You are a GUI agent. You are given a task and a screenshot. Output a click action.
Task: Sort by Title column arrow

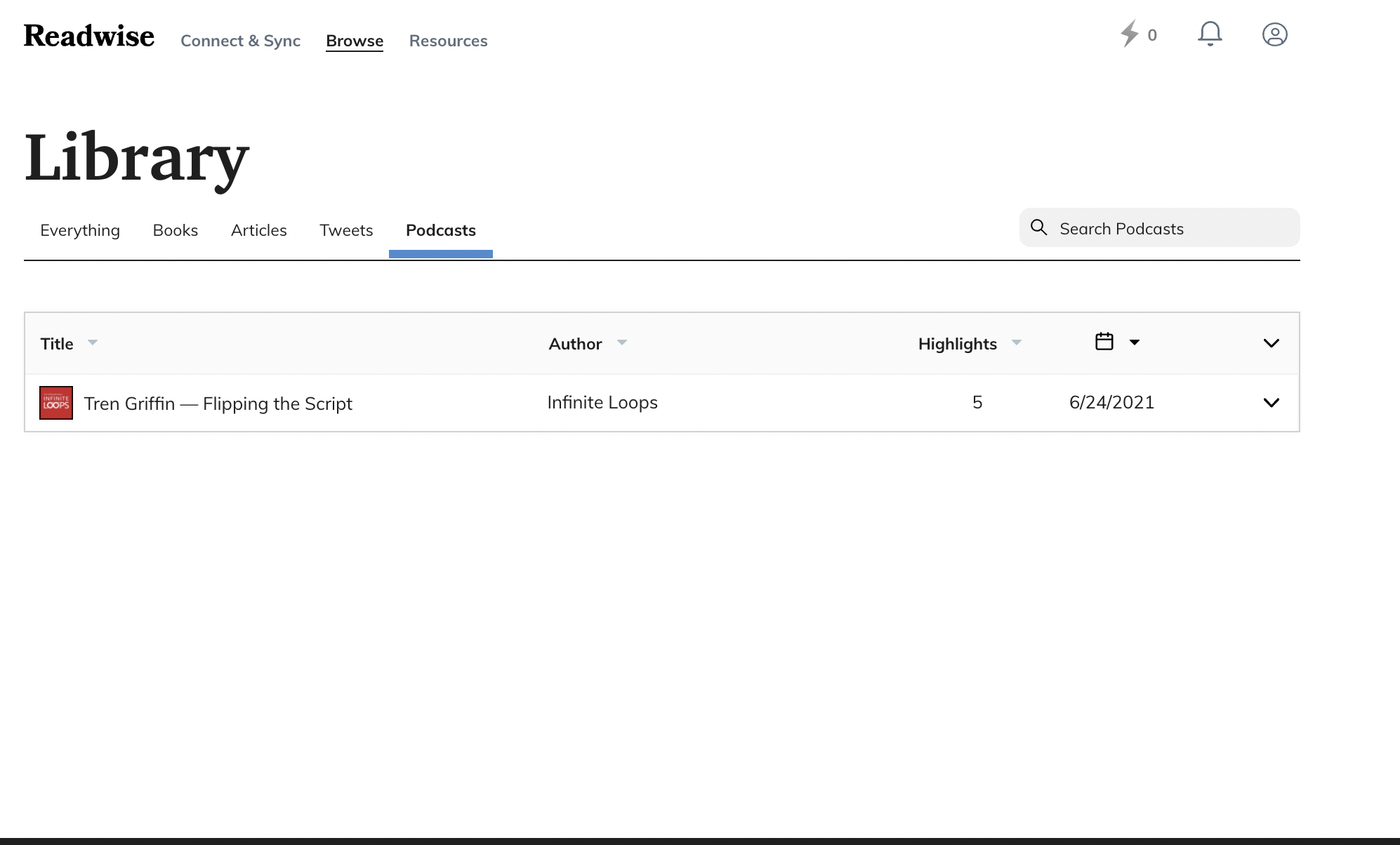[x=93, y=342]
